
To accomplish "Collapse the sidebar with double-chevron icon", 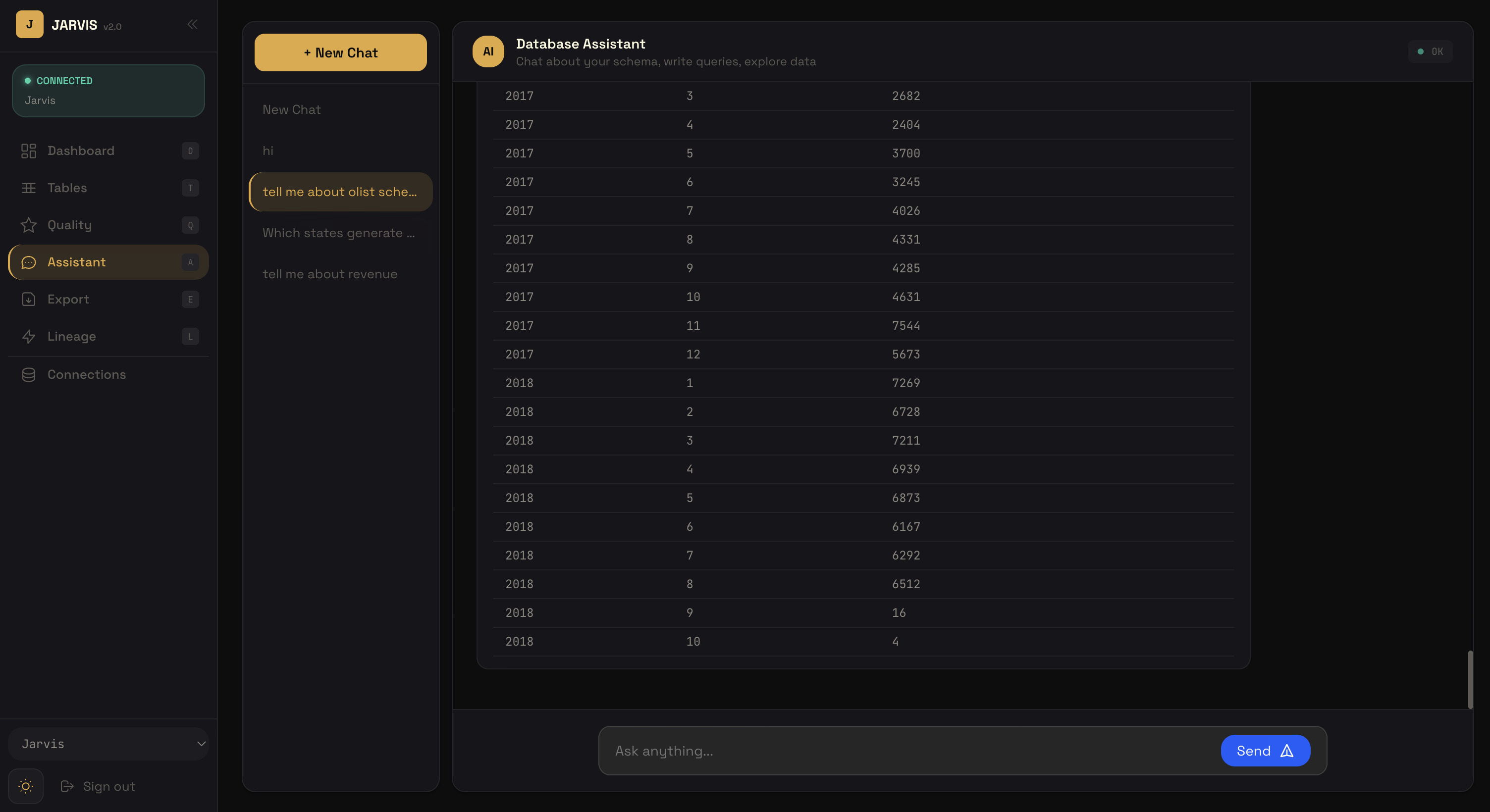I will [193, 24].
